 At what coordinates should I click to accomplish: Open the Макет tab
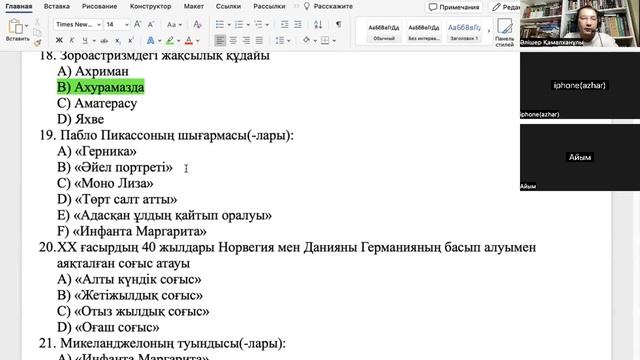(193, 6)
